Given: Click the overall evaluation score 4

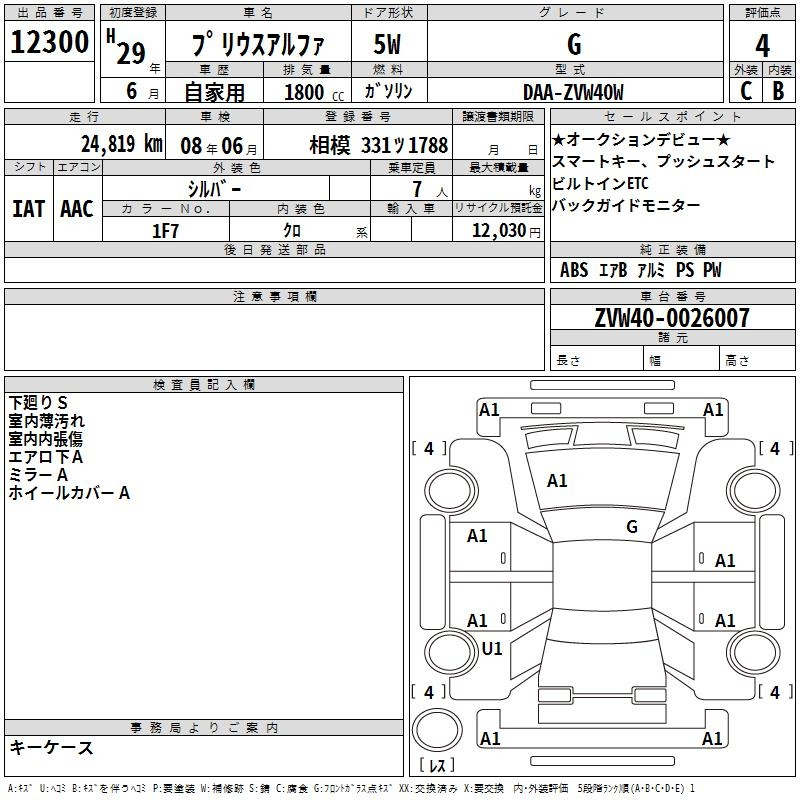Looking at the screenshot, I should [x=762, y=45].
